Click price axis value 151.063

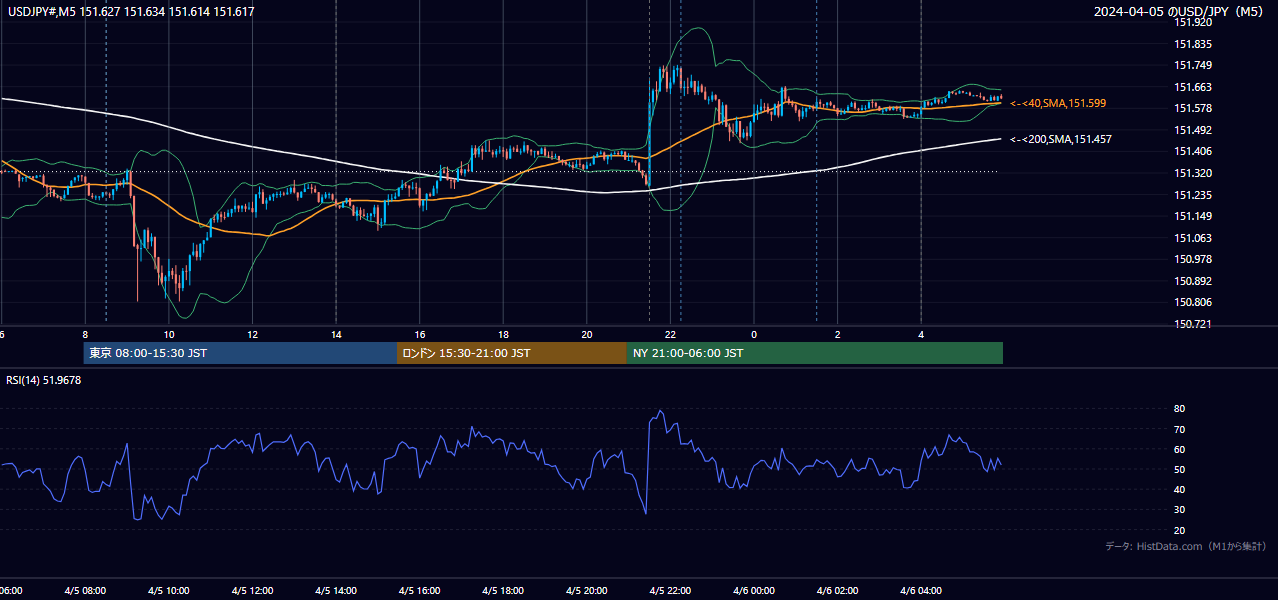coord(1193,238)
